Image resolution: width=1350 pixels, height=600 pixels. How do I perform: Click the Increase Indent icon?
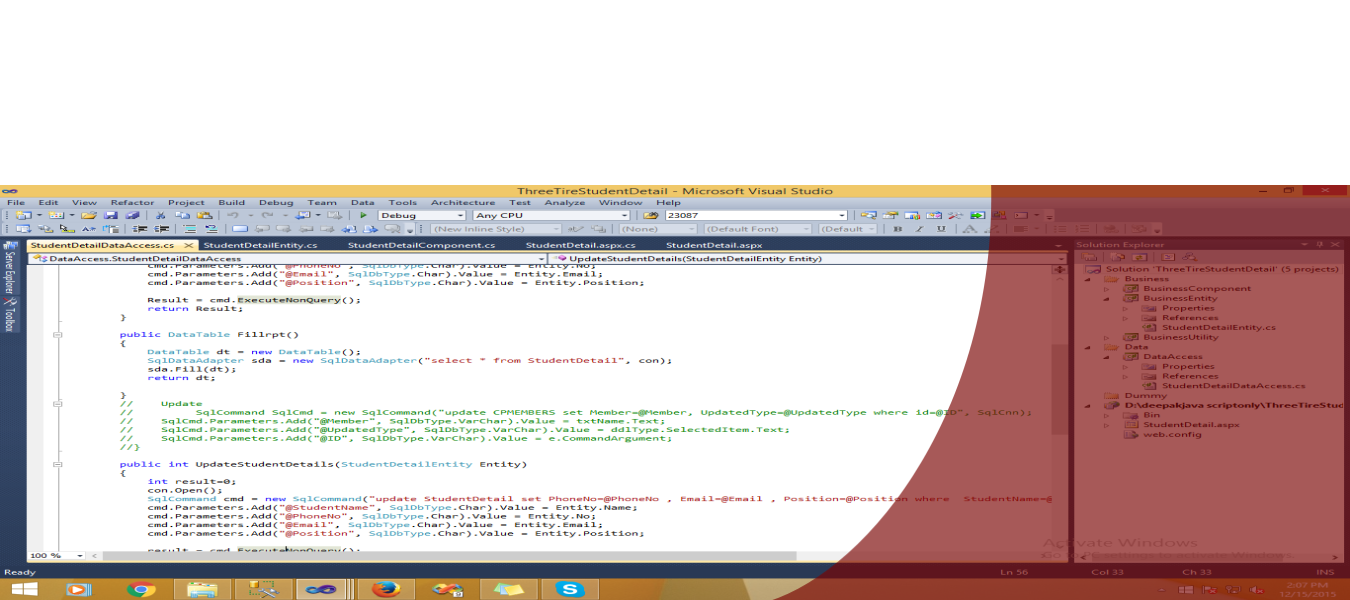161,229
